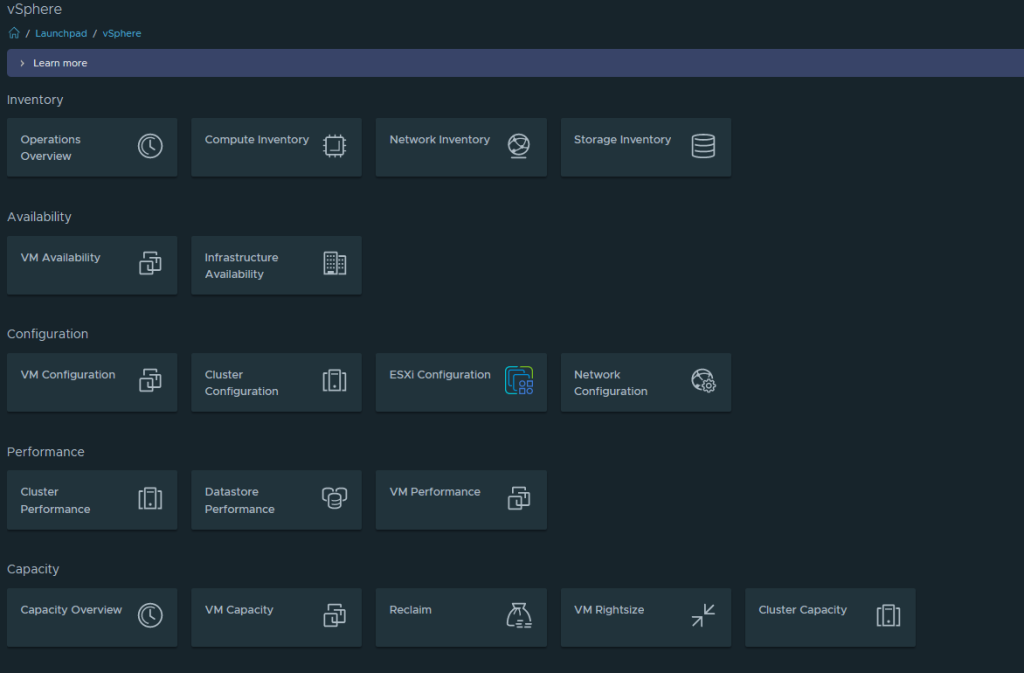1024x673 pixels.
Task: Click the building icon on Infrastructure Availability
Action: point(334,264)
